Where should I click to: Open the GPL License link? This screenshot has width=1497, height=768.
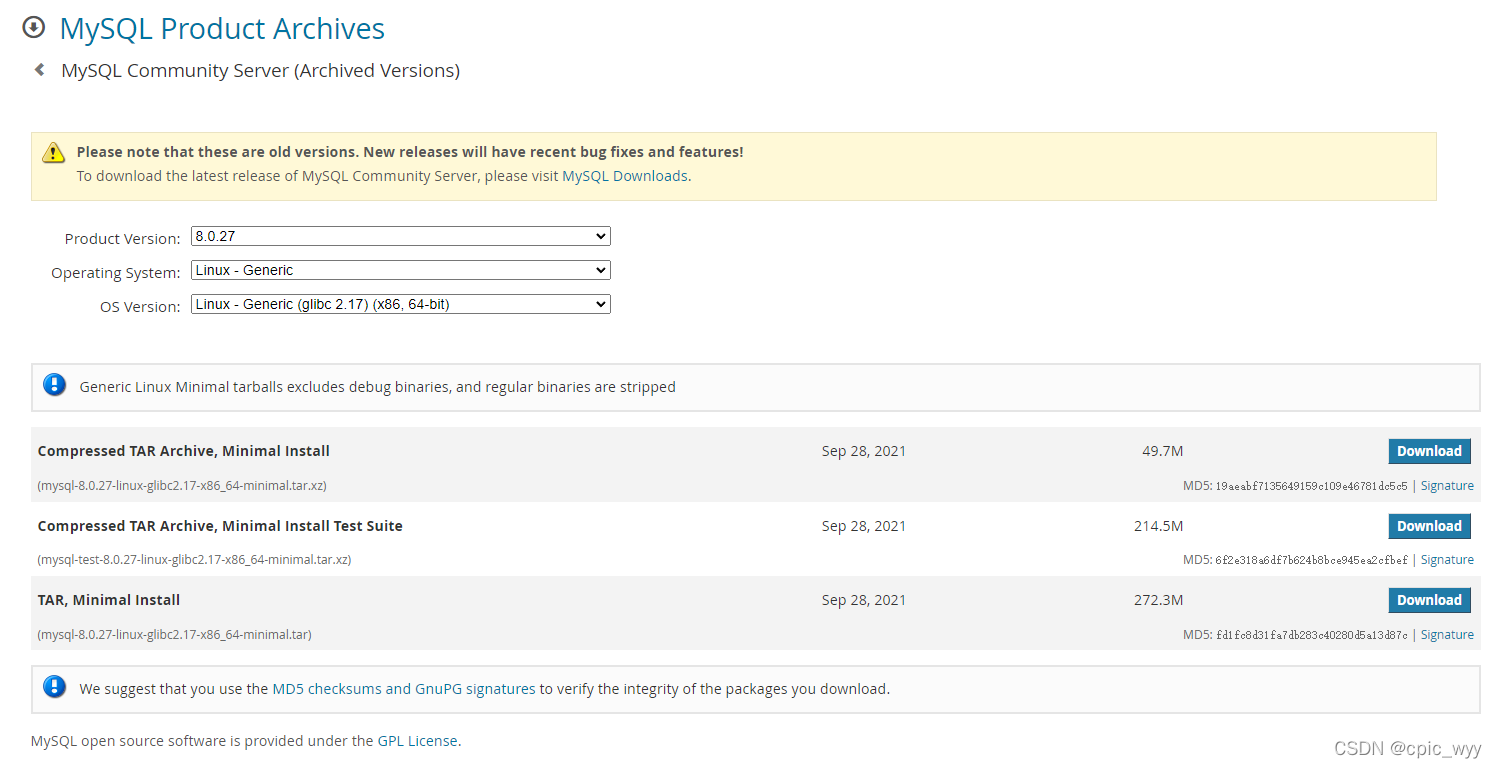tap(417, 741)
